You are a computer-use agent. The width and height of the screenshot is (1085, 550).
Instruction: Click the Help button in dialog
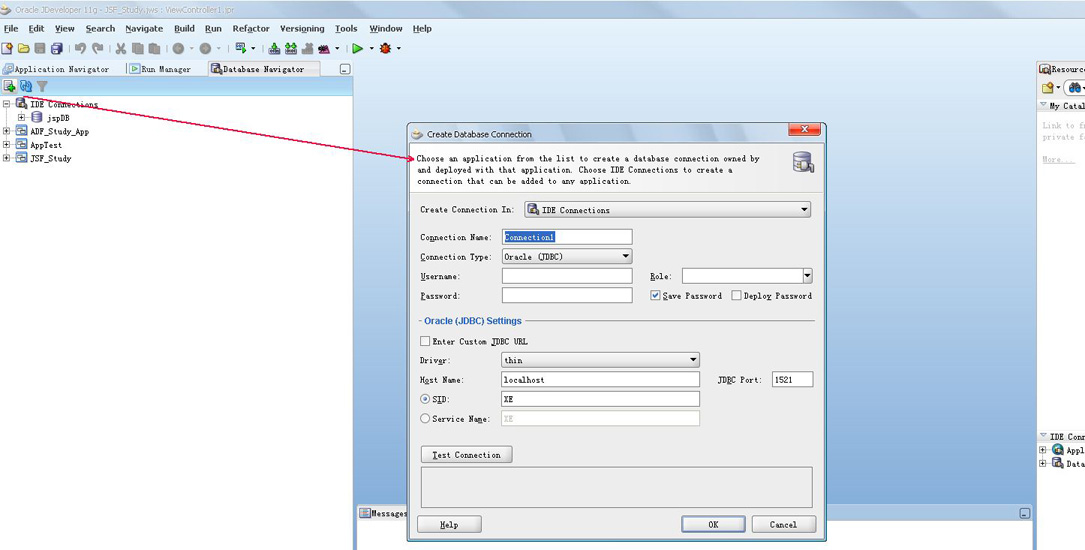click(449, 524)
